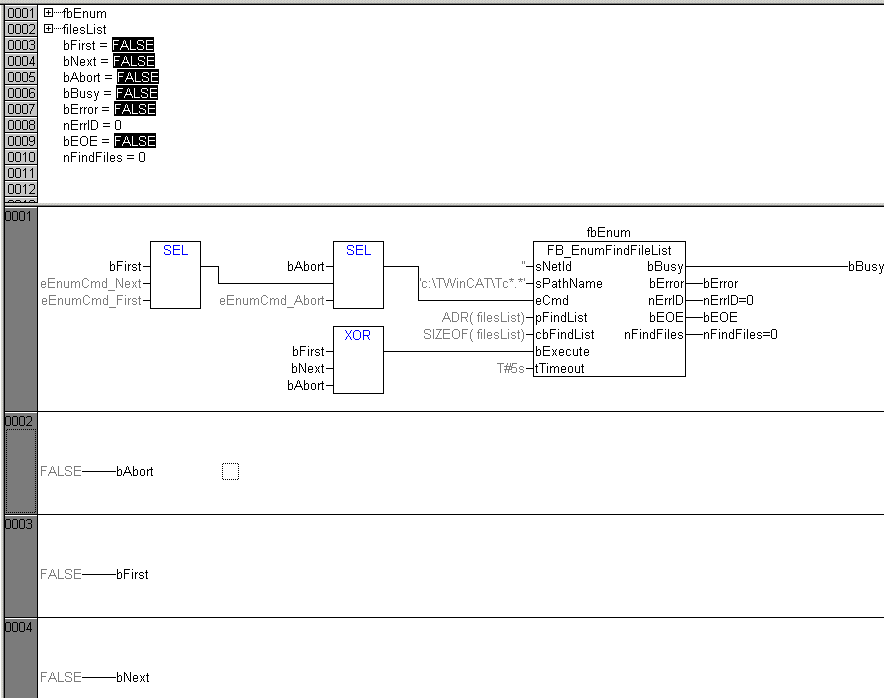
Task: Click the 'c:\TWinCAT\Tc*.*' path operand
Action: (x=472, y=283)
